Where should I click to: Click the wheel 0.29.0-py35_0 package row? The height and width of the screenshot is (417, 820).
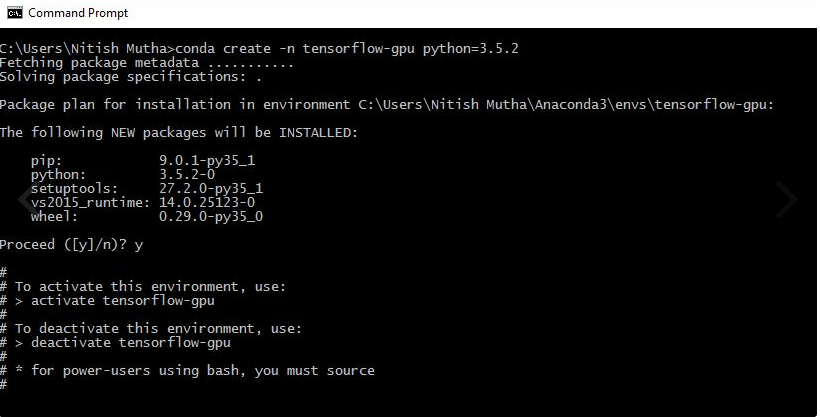pyautogui.click(x=146, y=217)
